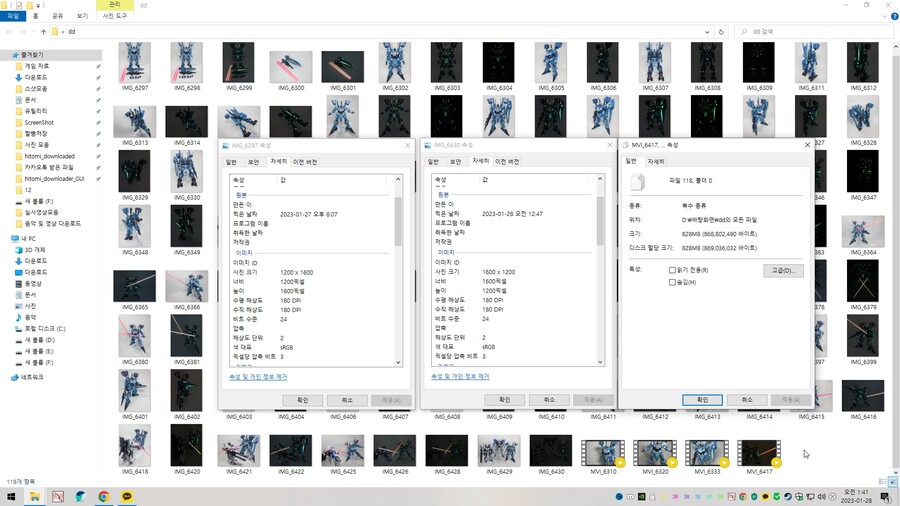The image size is (900, 506).
Task: Open the 공유 ribbon tab
Action: (57, 16)
